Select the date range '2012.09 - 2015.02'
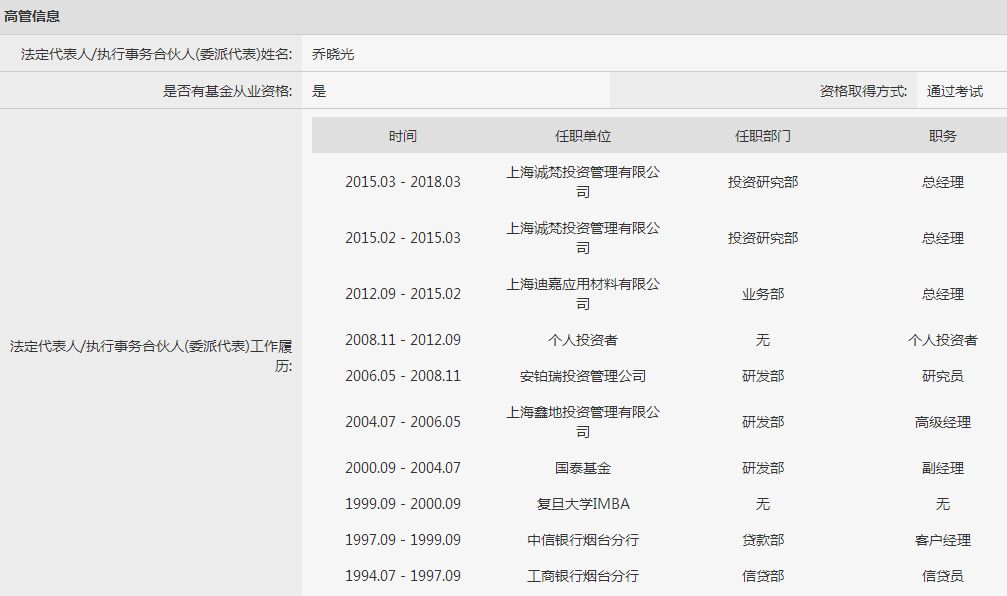 [x=403, y=294]
